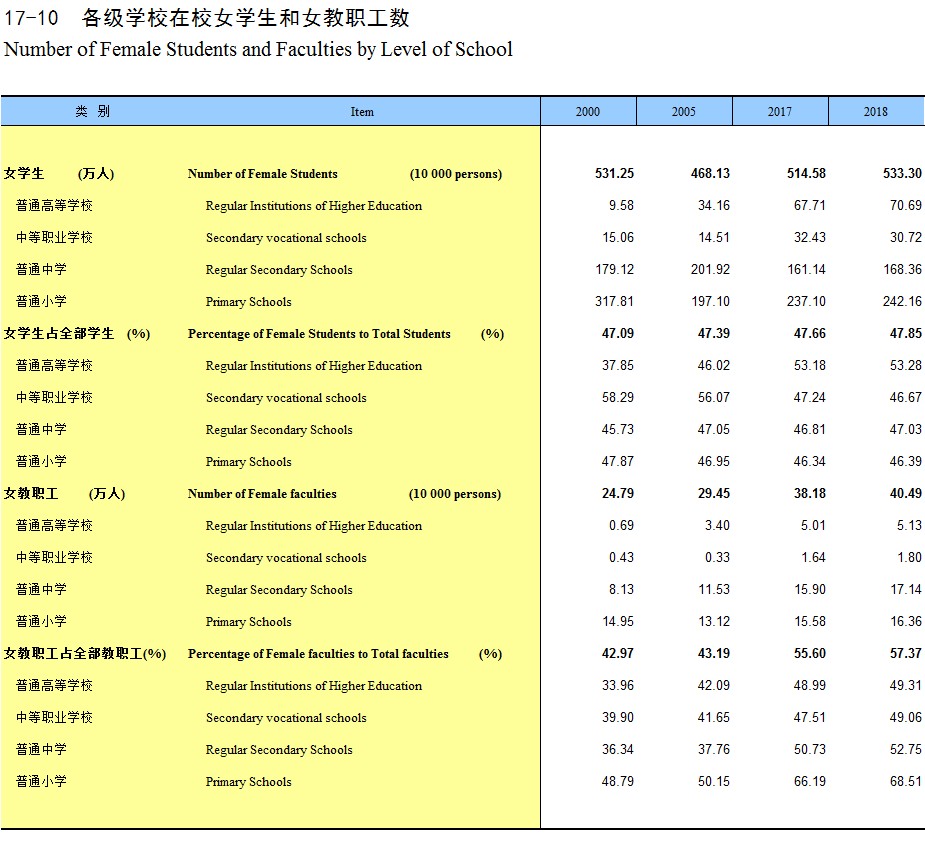Click the value 33.96
Image resolution: width=925 pixels, height=862 pixels.
[x=618, y=685]
